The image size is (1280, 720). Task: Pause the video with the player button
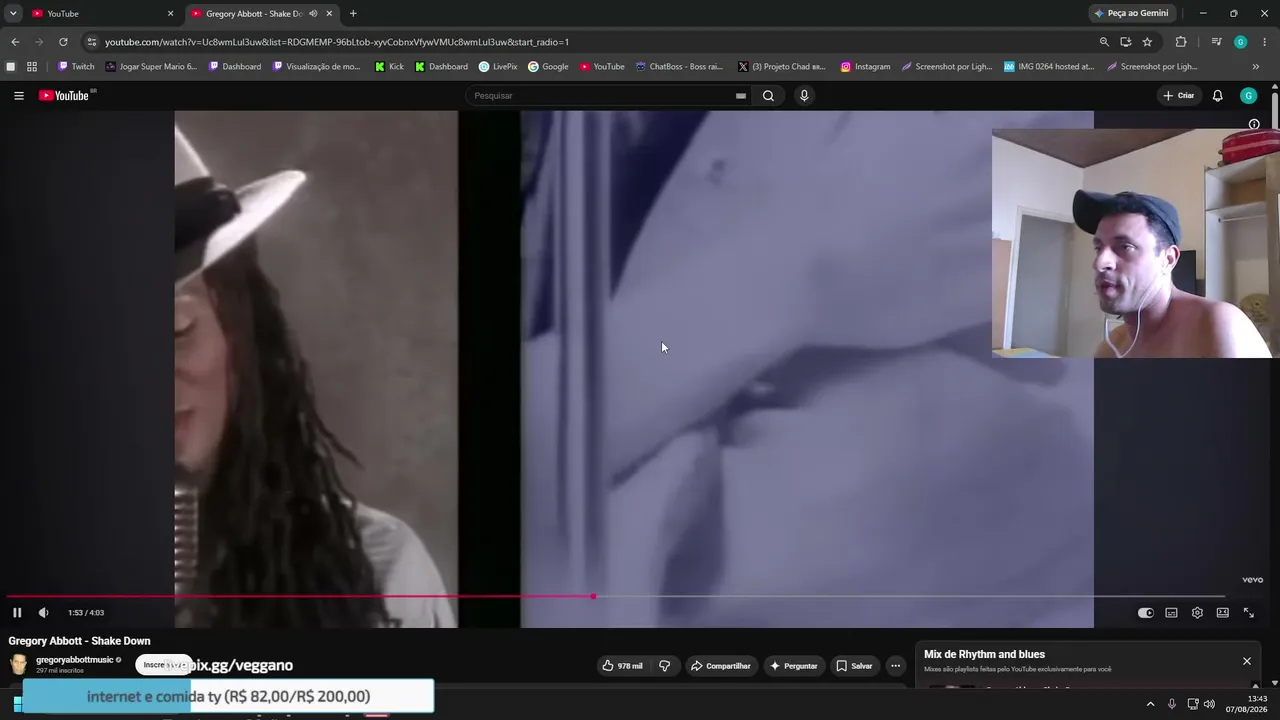pos(17,613)
